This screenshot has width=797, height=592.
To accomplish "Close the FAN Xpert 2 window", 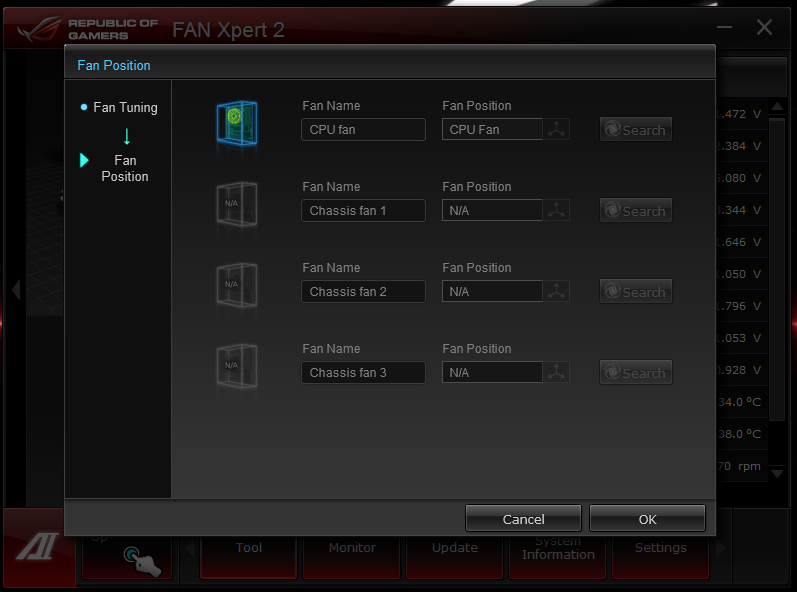I will pyautogui.click(x=764, y=27).
